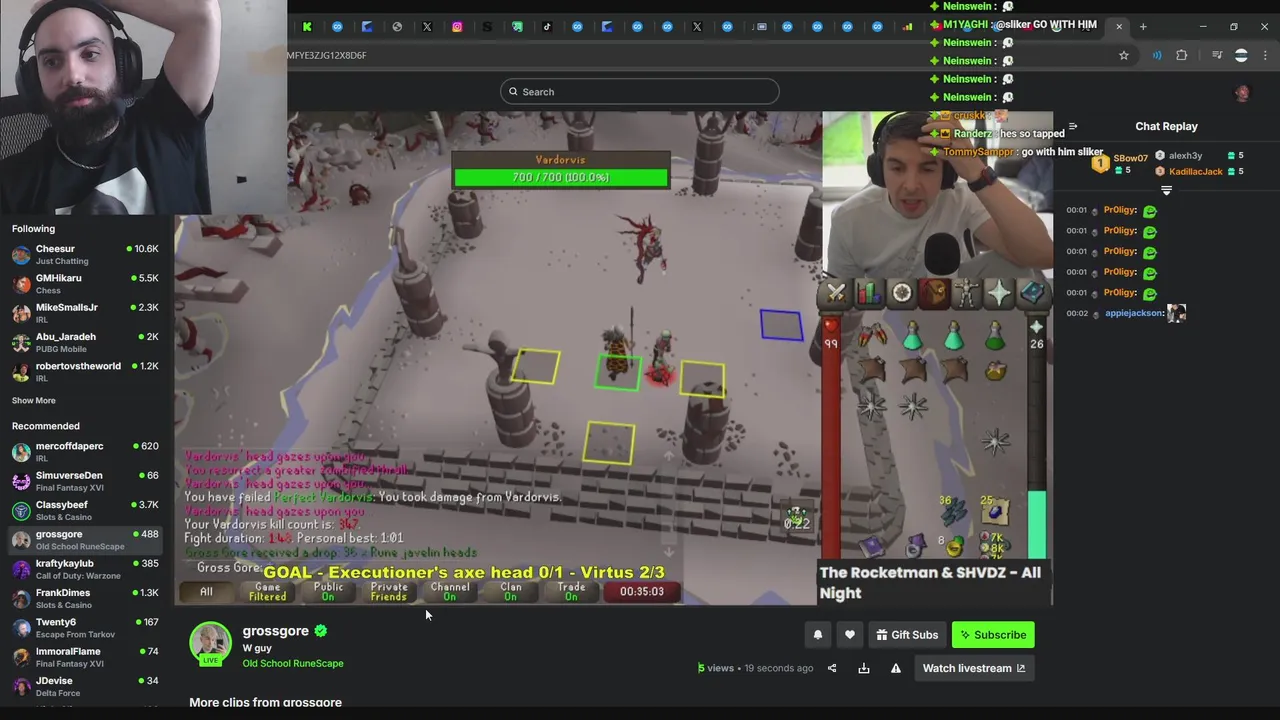Viewport: 1280px width, 720px height.
Task: Switch to the Kick browser tab
Action: click(x=307, y=27)
